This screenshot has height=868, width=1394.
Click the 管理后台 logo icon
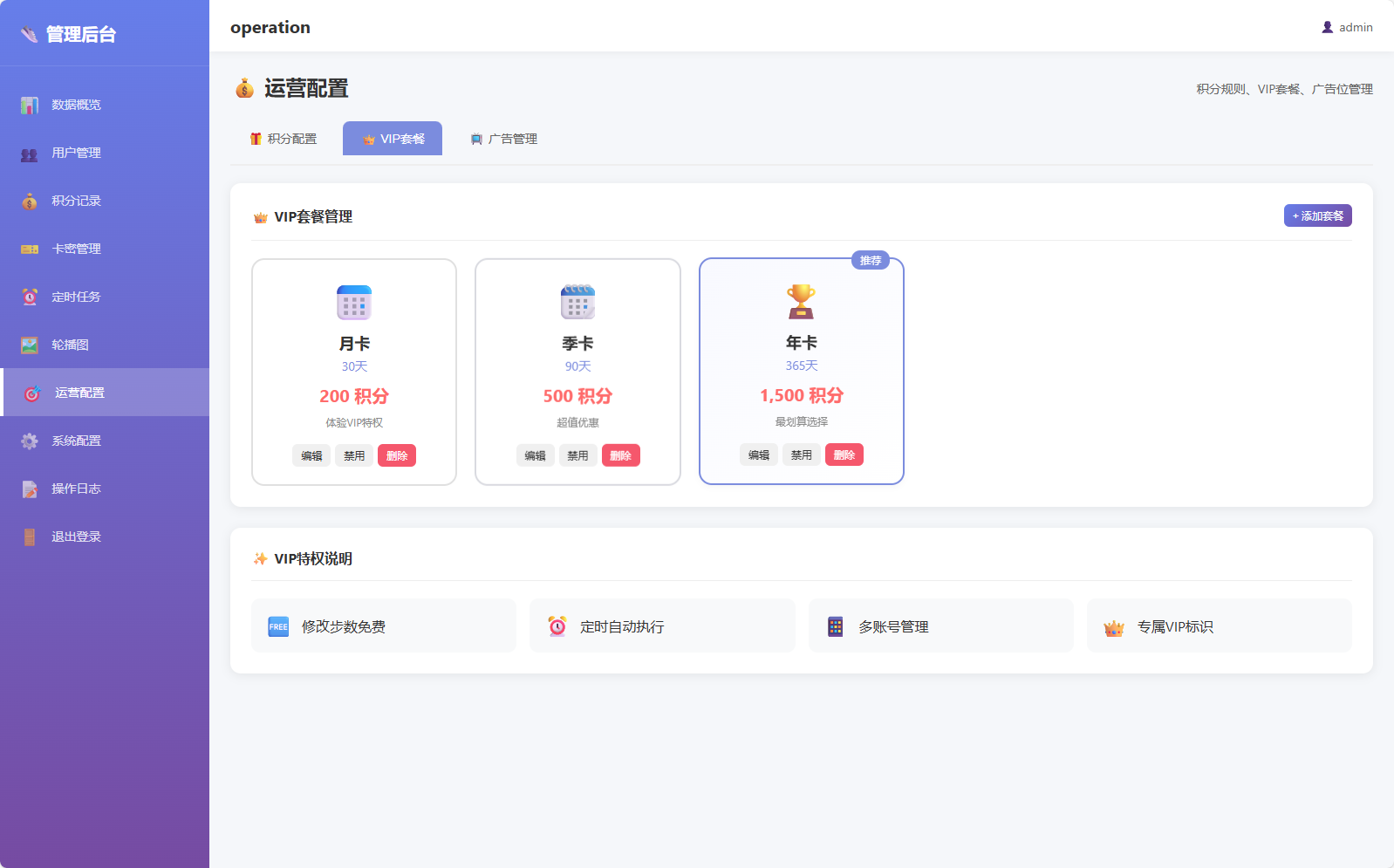[30, 34]
